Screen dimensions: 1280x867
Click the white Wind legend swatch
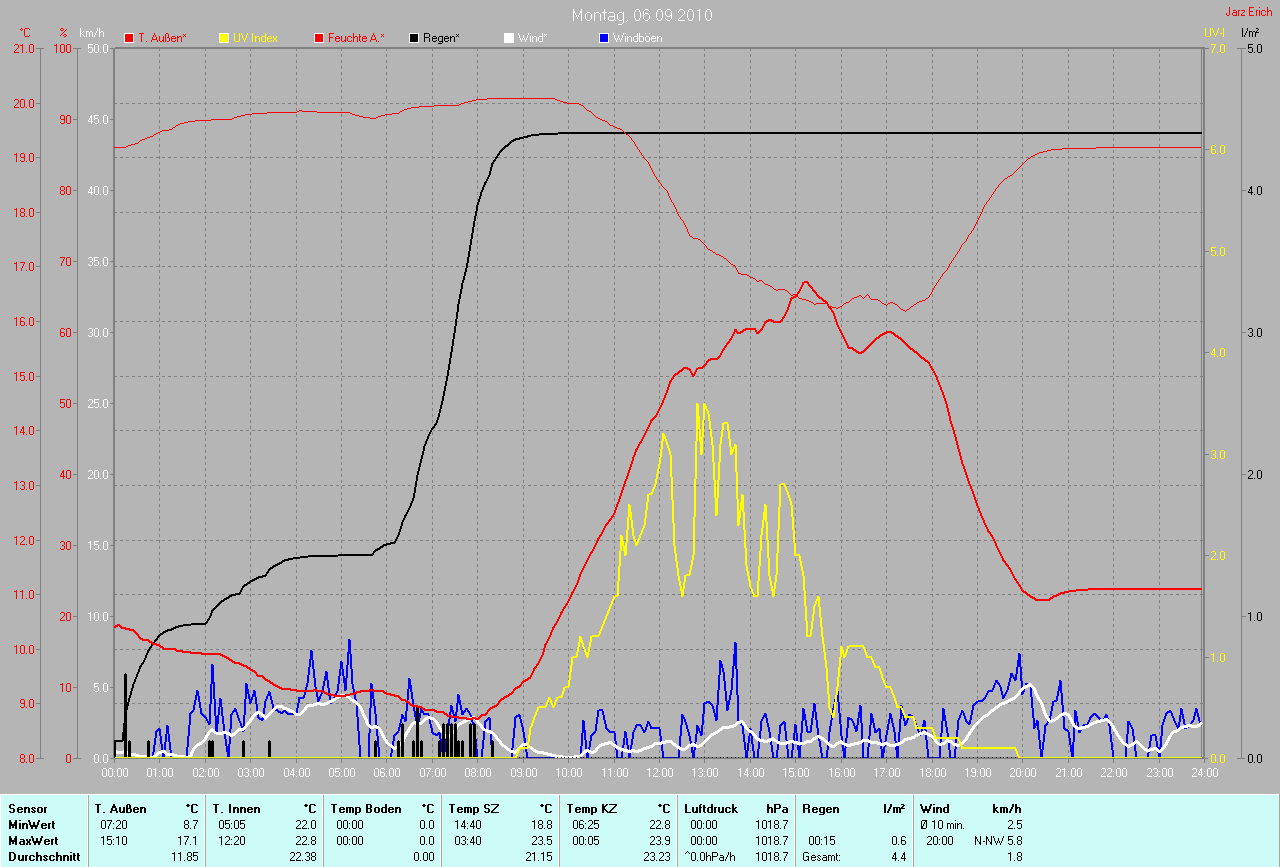click(509, 38)
